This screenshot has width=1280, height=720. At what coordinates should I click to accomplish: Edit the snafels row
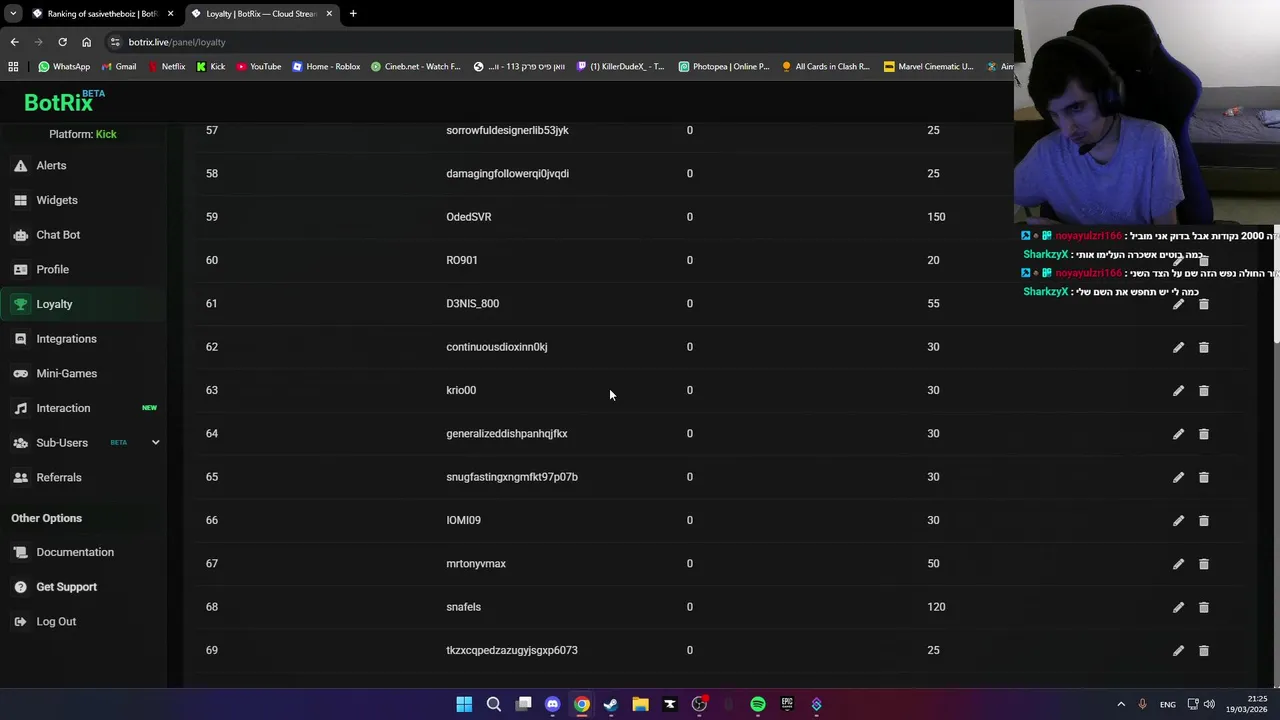(x=1178, y=607)
